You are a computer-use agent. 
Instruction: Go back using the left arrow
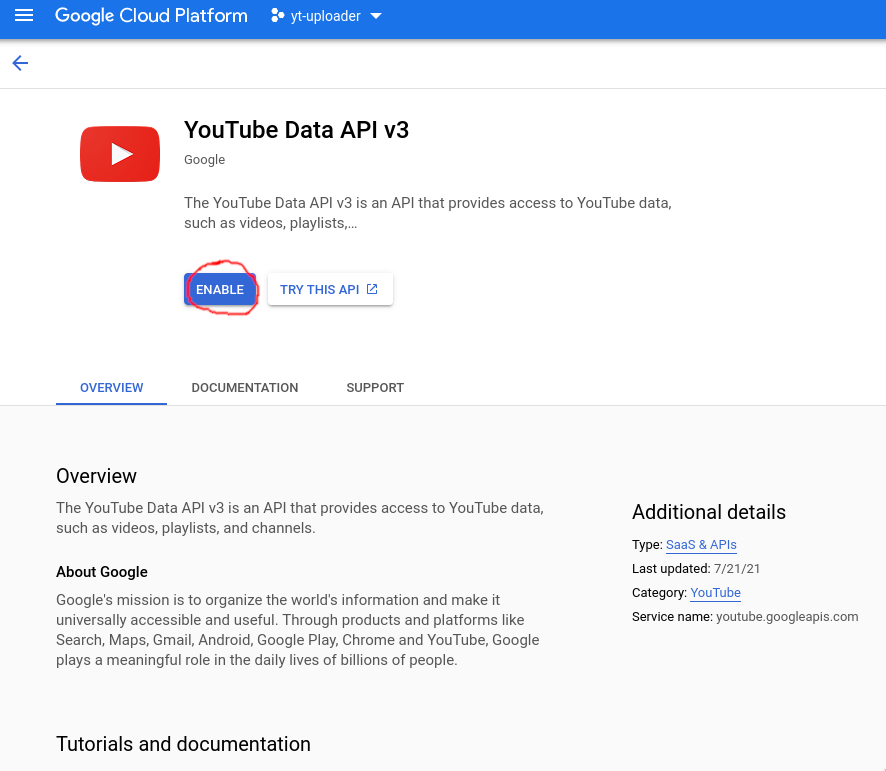click(x=20, y=63)
